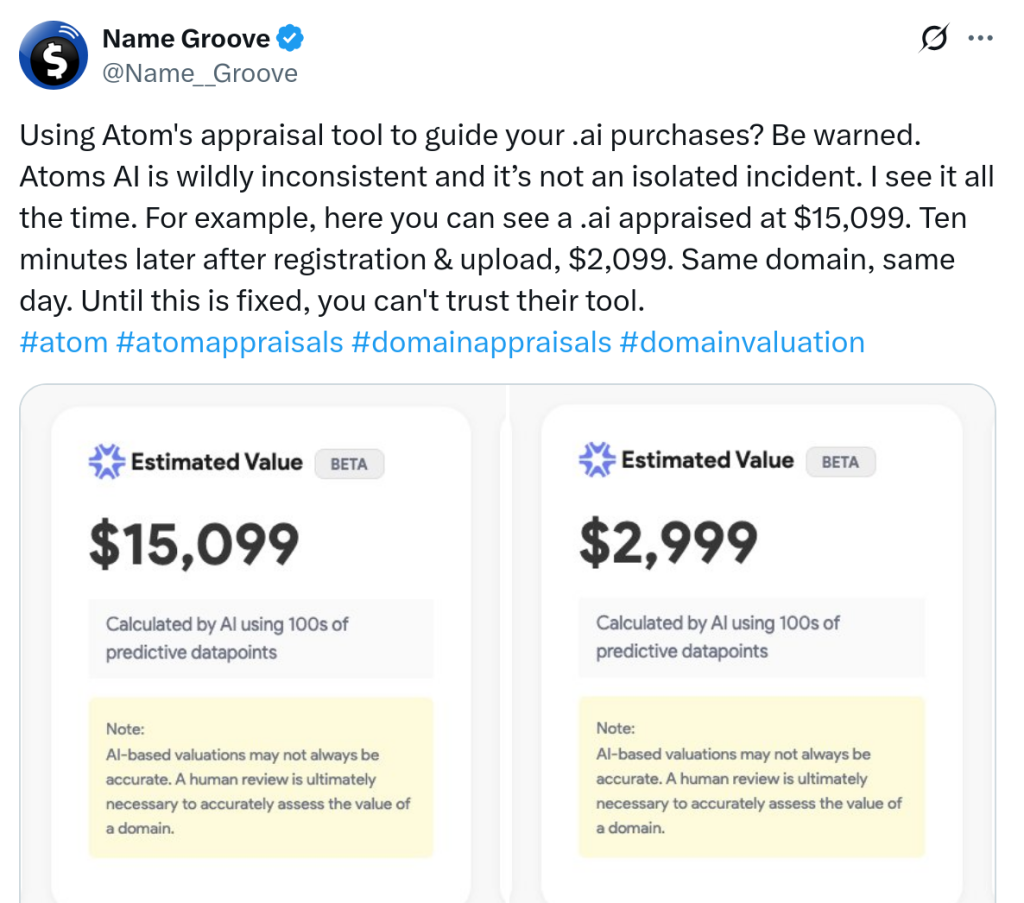Click the Name Groove display name

(x=186, y=39)
